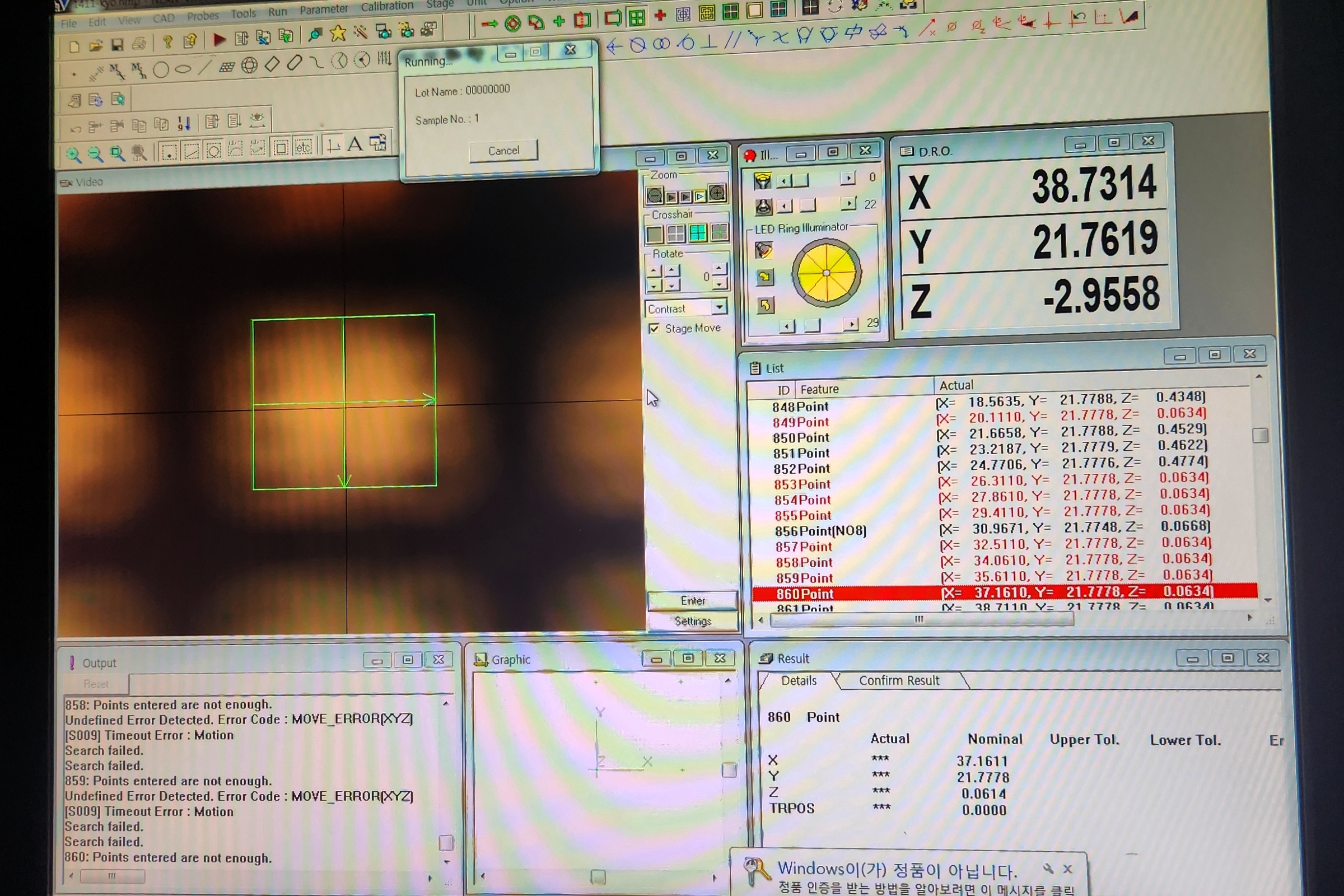Toggle the Stage Move checkbox

[x=654, y=329]
